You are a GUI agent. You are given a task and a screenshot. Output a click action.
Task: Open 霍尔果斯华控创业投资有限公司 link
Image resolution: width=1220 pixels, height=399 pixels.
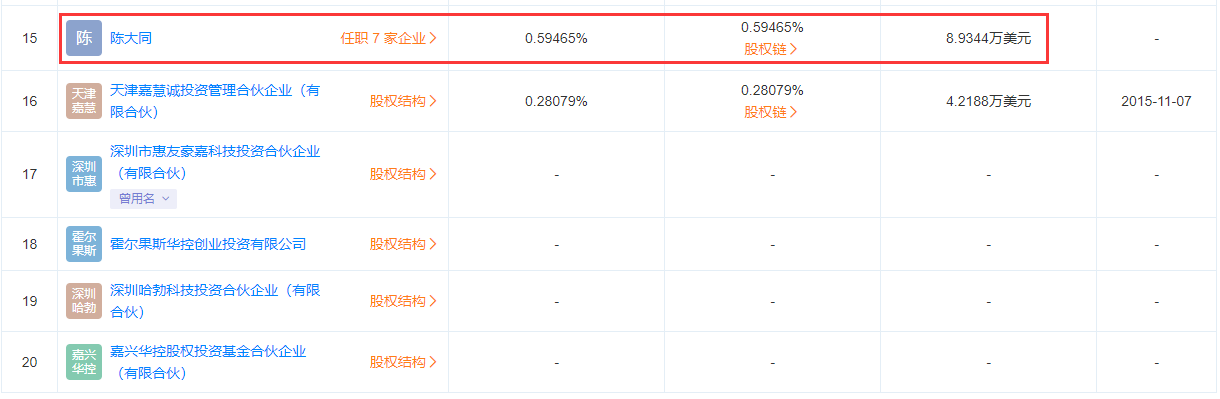coord(208,244)
